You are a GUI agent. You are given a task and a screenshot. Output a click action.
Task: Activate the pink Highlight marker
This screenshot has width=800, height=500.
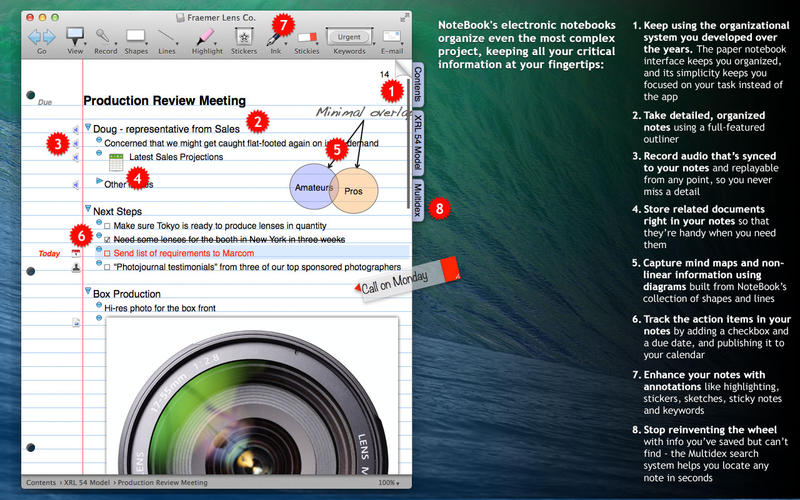tap(206, 37)
